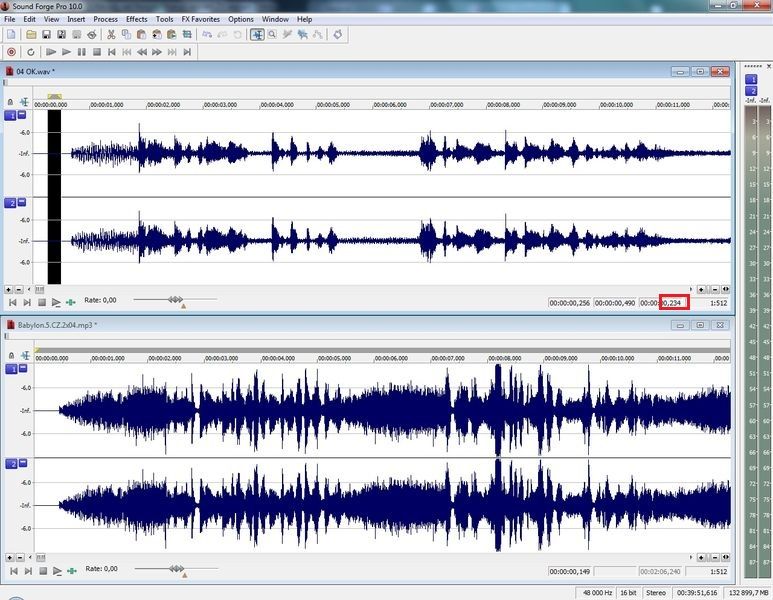Click the Repeat last action icon
The image size is (773, 600).
point(238,35)
